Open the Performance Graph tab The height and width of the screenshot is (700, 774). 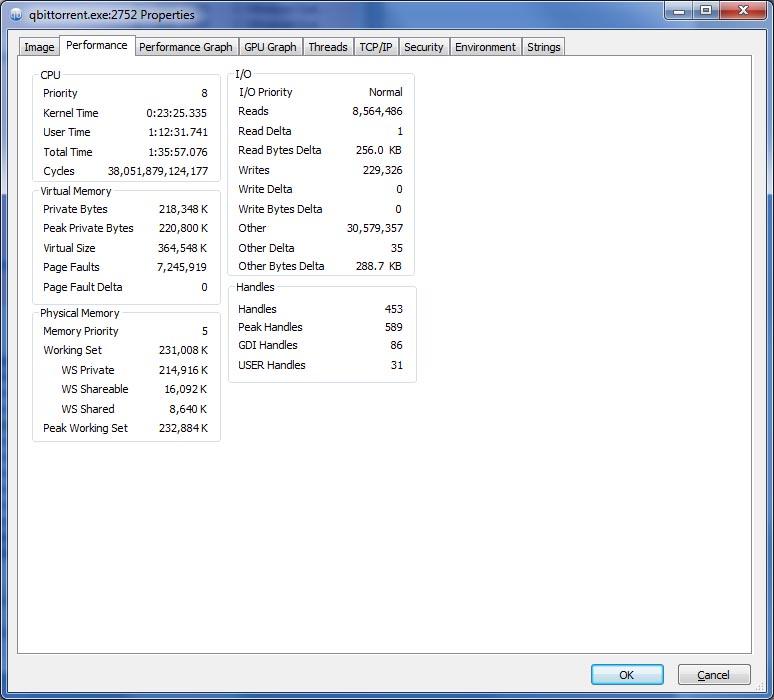(186, 47)
